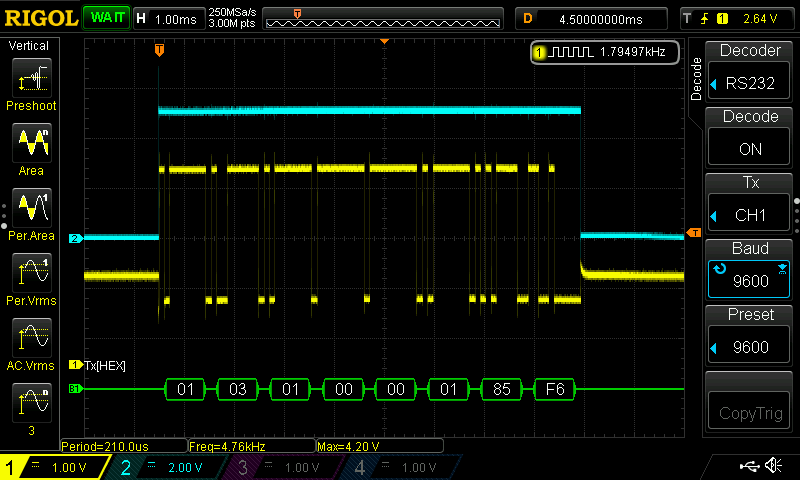Click the delay D 4.50000000ms field
The height and width of the screenshot is (480, 800).
(x=591, y=19)
